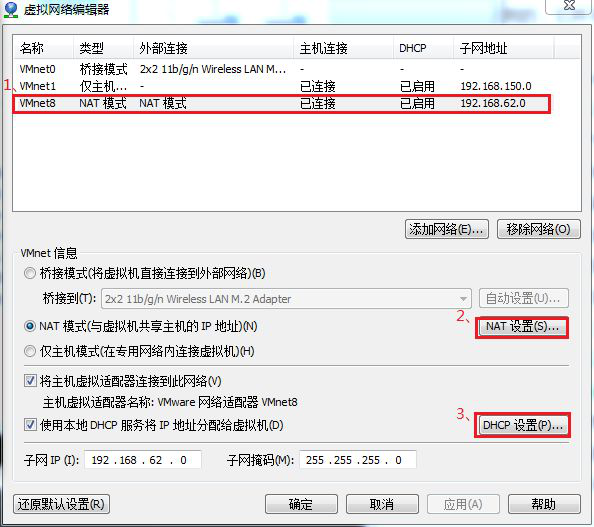Open the 桥接到 adapter dropdown
The image size is (594, 527).
286,299
